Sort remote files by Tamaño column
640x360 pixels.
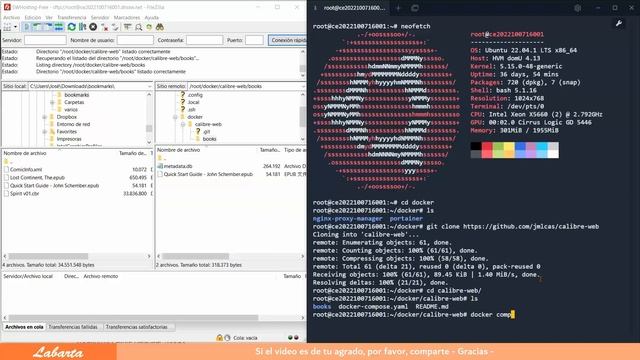pos(269,150)
